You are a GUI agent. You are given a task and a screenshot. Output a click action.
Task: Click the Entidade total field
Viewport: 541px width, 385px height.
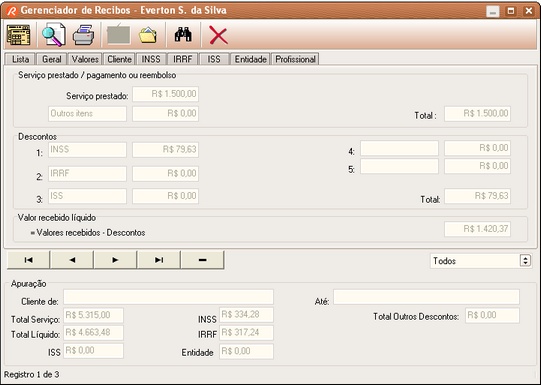[x=246, y=351]
